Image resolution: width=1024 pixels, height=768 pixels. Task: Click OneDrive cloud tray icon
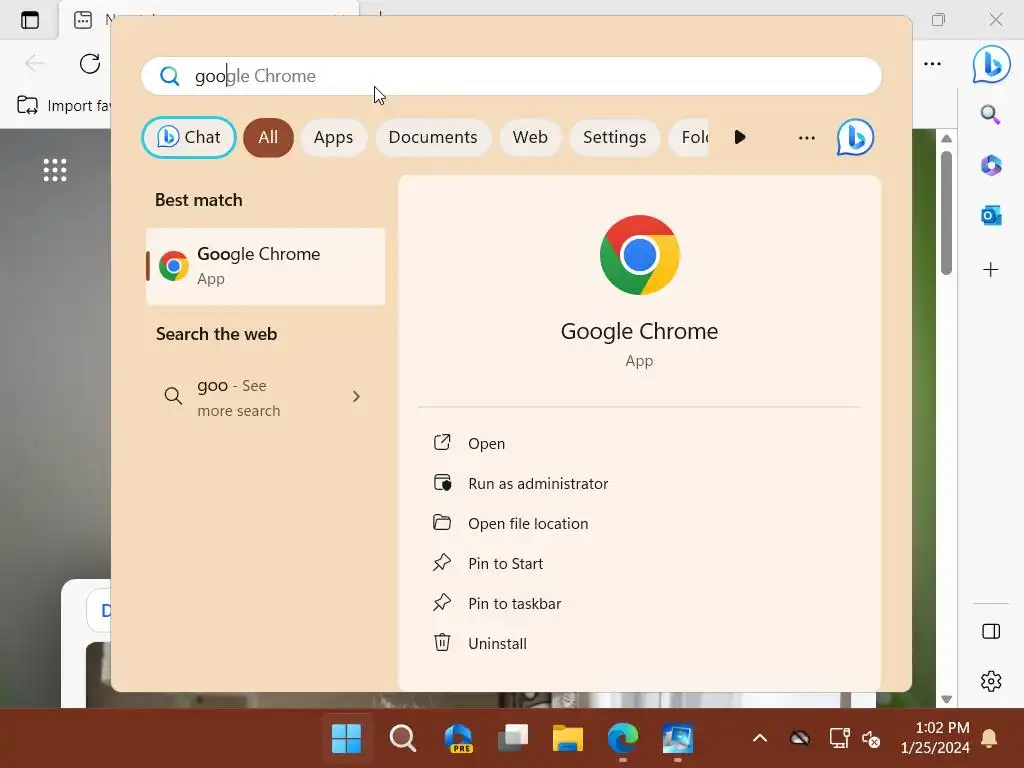point(799,739)
